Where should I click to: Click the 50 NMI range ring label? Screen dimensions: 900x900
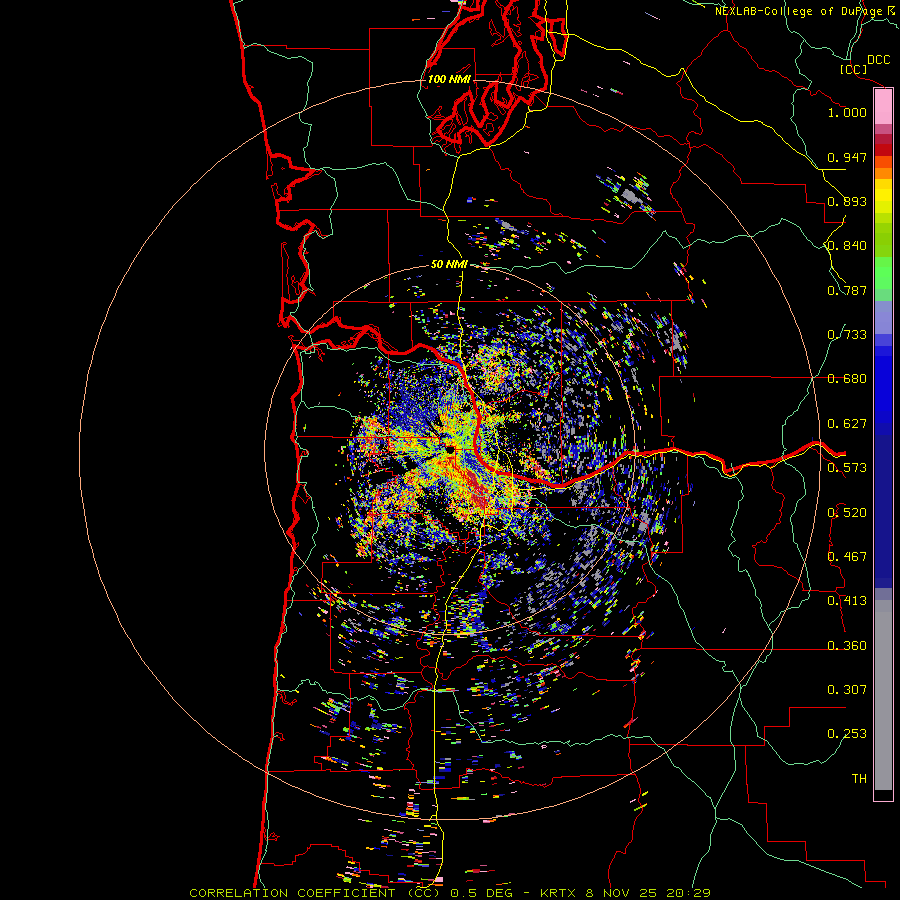pos(449,265)
